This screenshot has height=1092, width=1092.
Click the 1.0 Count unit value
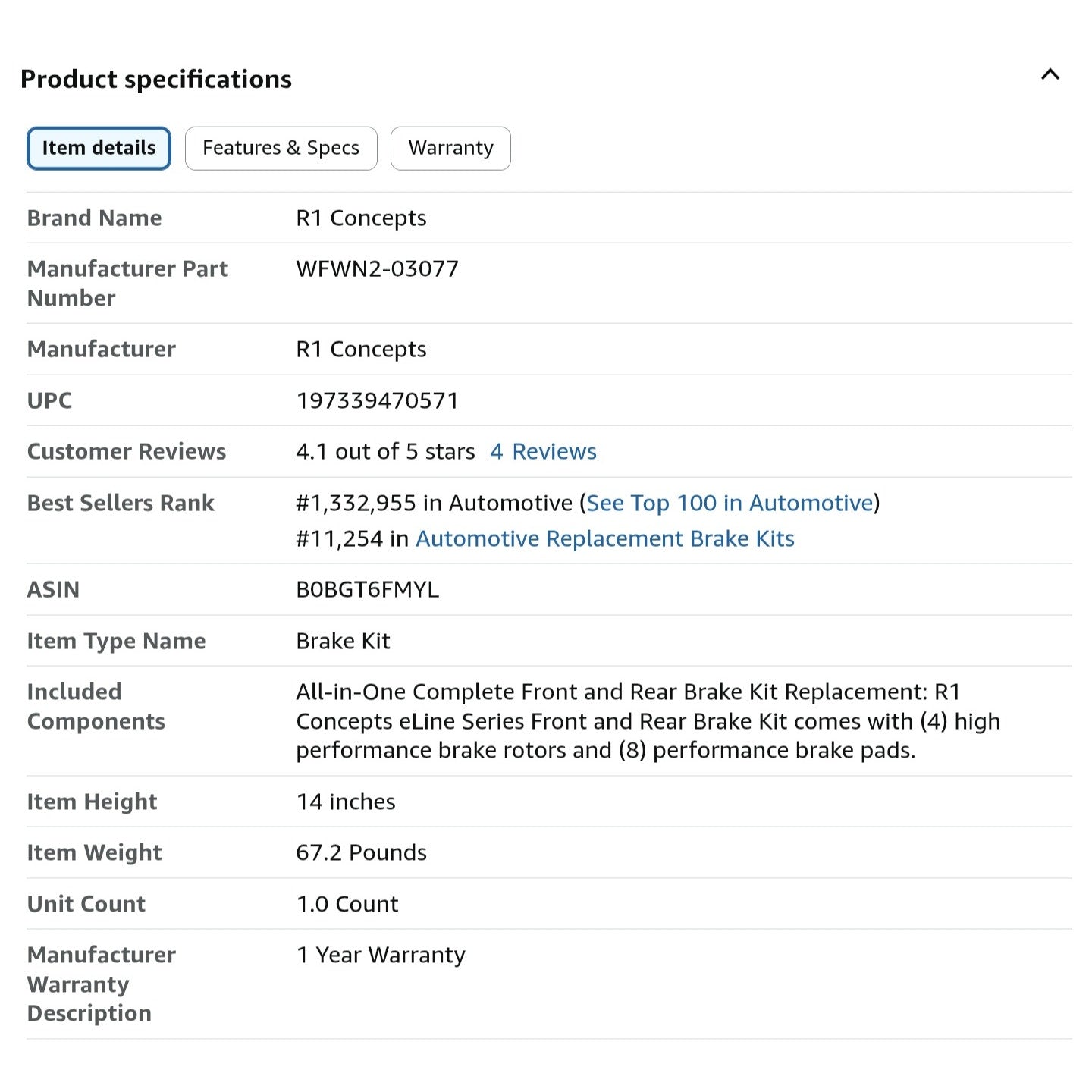click(347, 905)
